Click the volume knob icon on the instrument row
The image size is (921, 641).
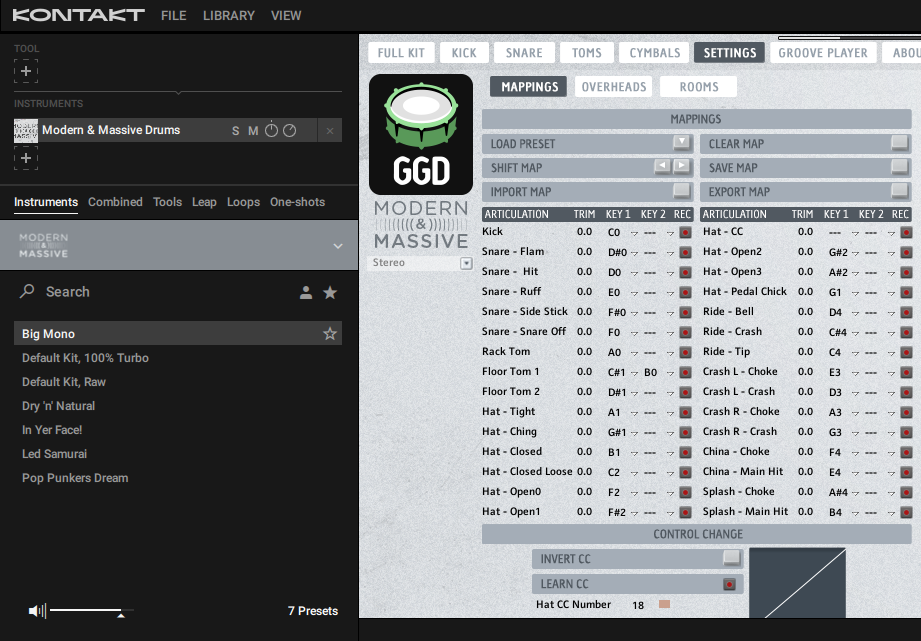point(290,130)
